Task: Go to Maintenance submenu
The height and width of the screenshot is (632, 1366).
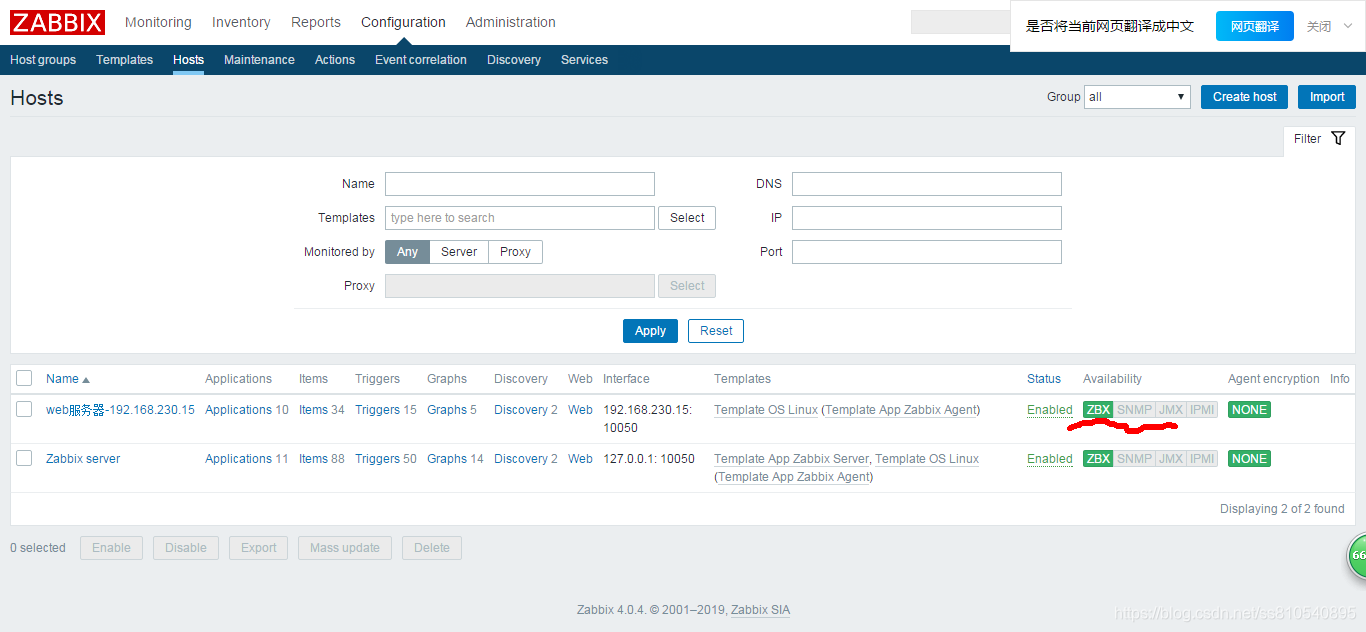Action: click(259, 60)
